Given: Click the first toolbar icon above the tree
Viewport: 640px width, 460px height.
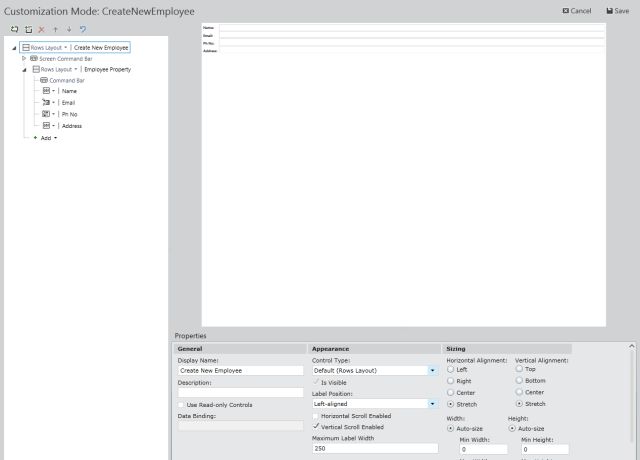Looking at the screenshot, I should [14, 29].
